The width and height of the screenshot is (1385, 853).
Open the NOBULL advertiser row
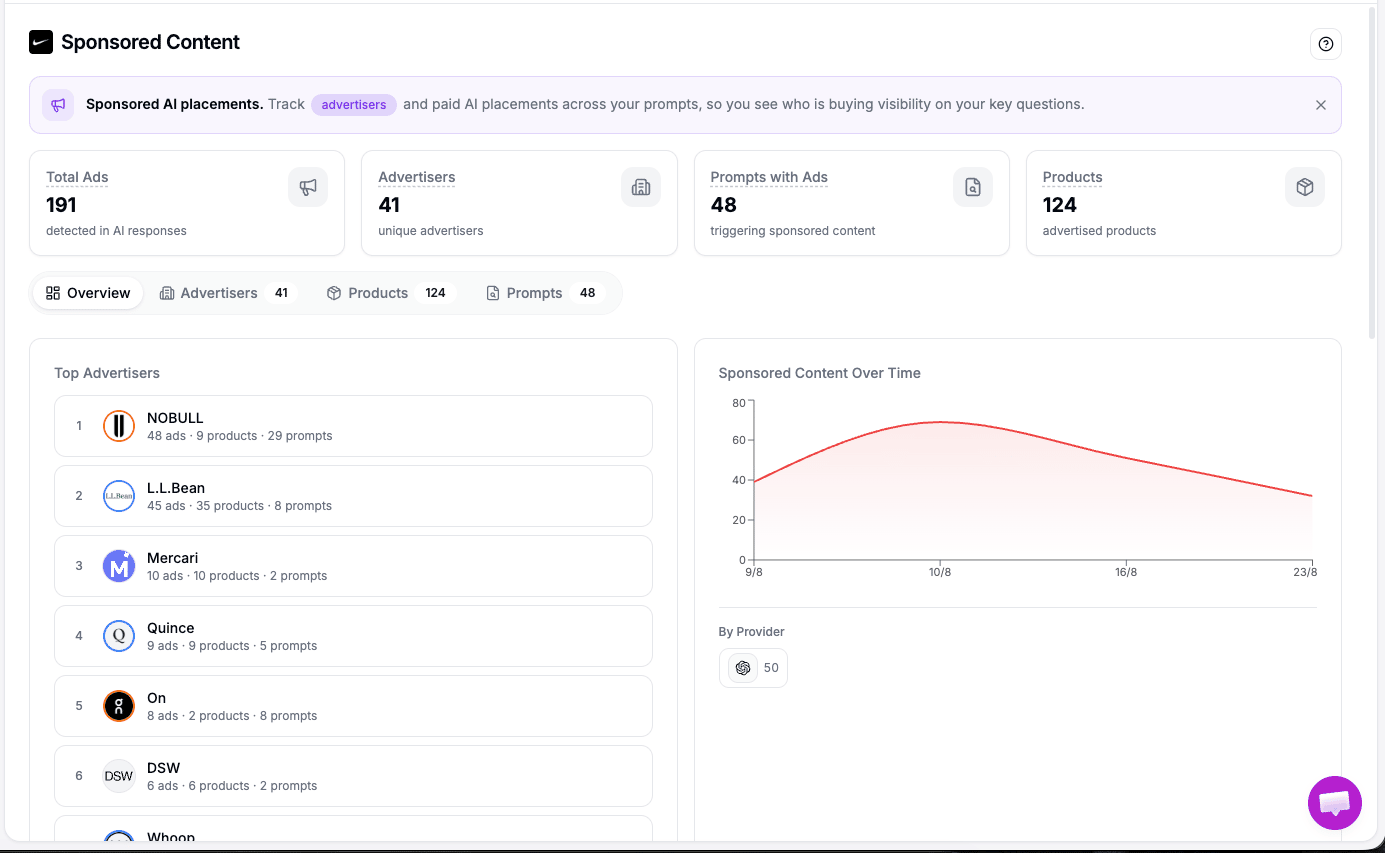point(353,426)
